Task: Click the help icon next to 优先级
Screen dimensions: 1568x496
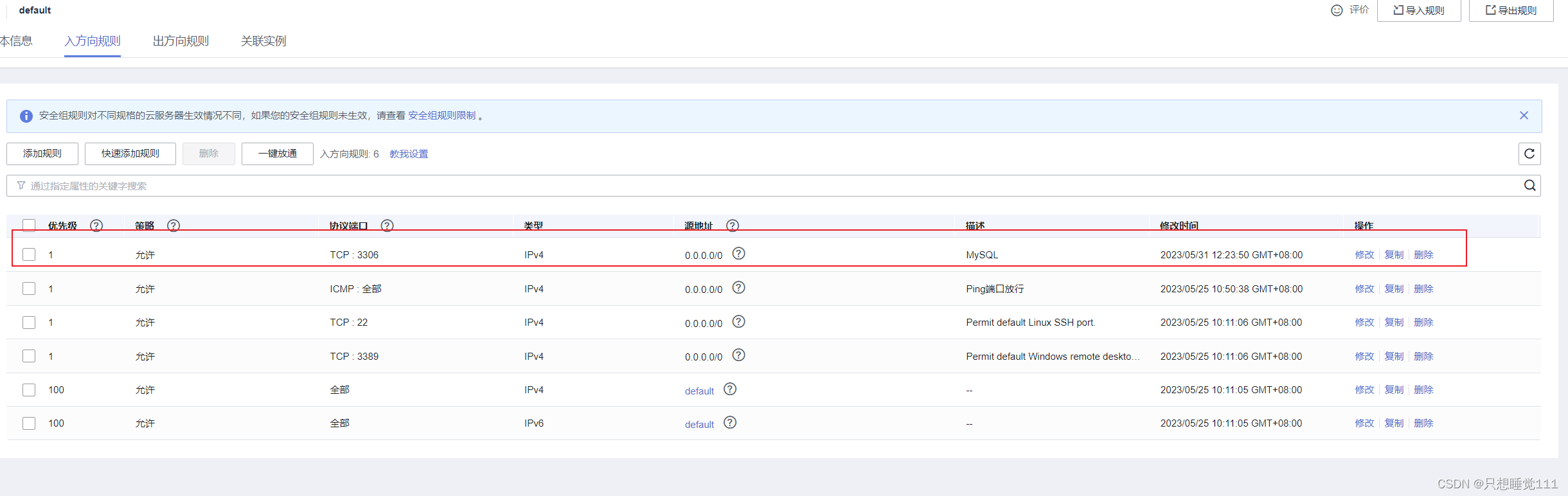Action: pos(96,226)
